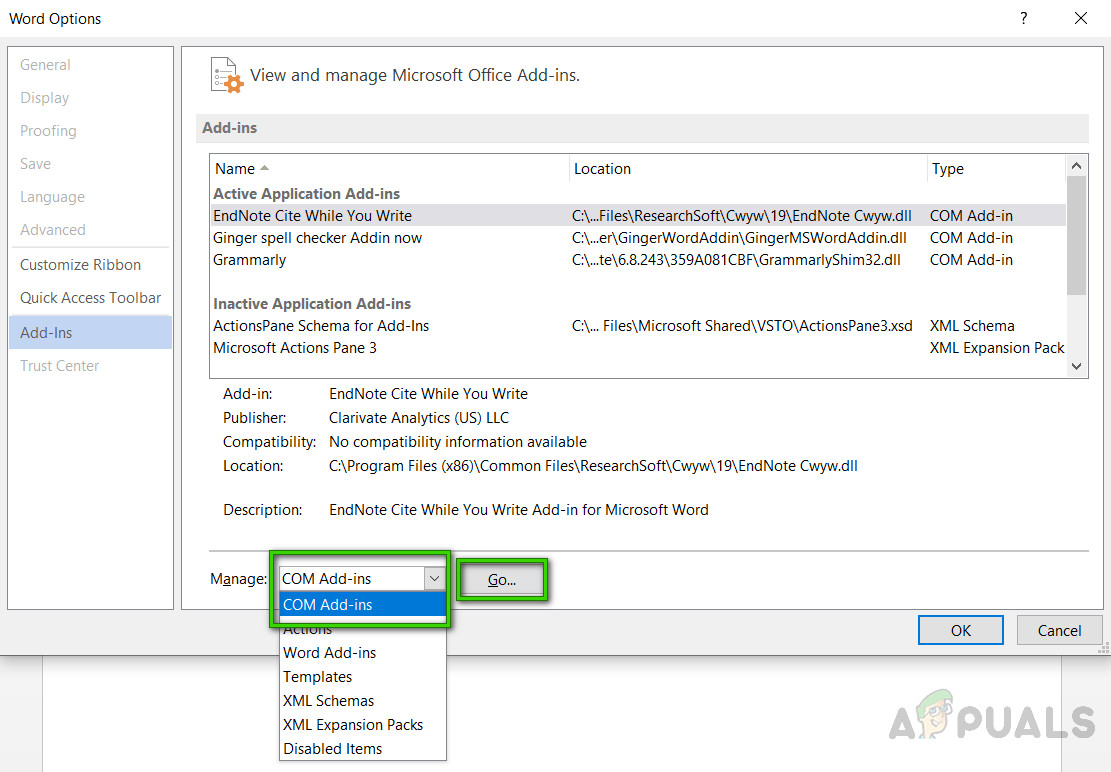Select ActionsPane Schema for Add-Ins row
Viewport: 1111px width, 772px height.
point(638,326)
